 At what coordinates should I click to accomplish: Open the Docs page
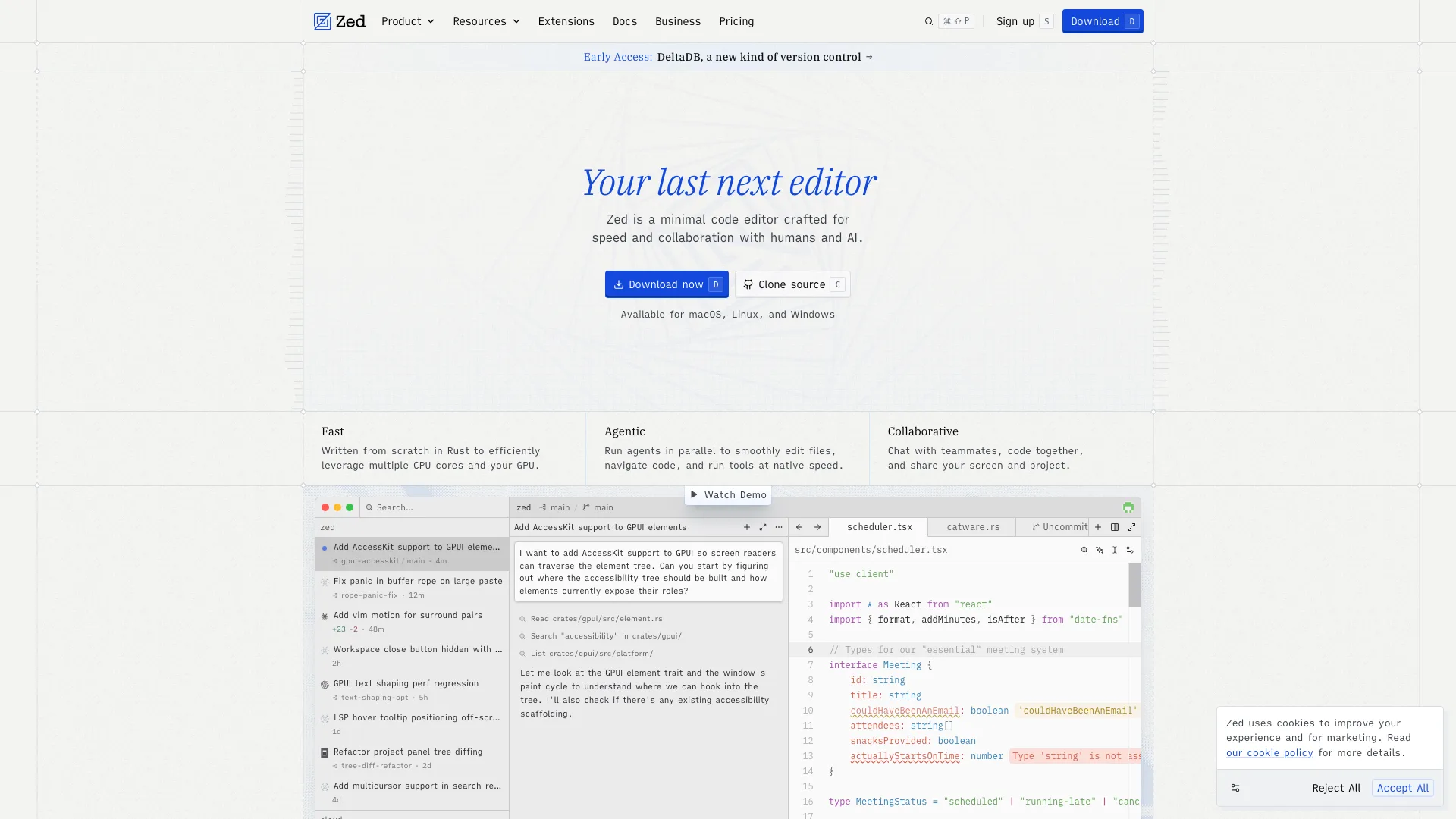click(625, 21)
